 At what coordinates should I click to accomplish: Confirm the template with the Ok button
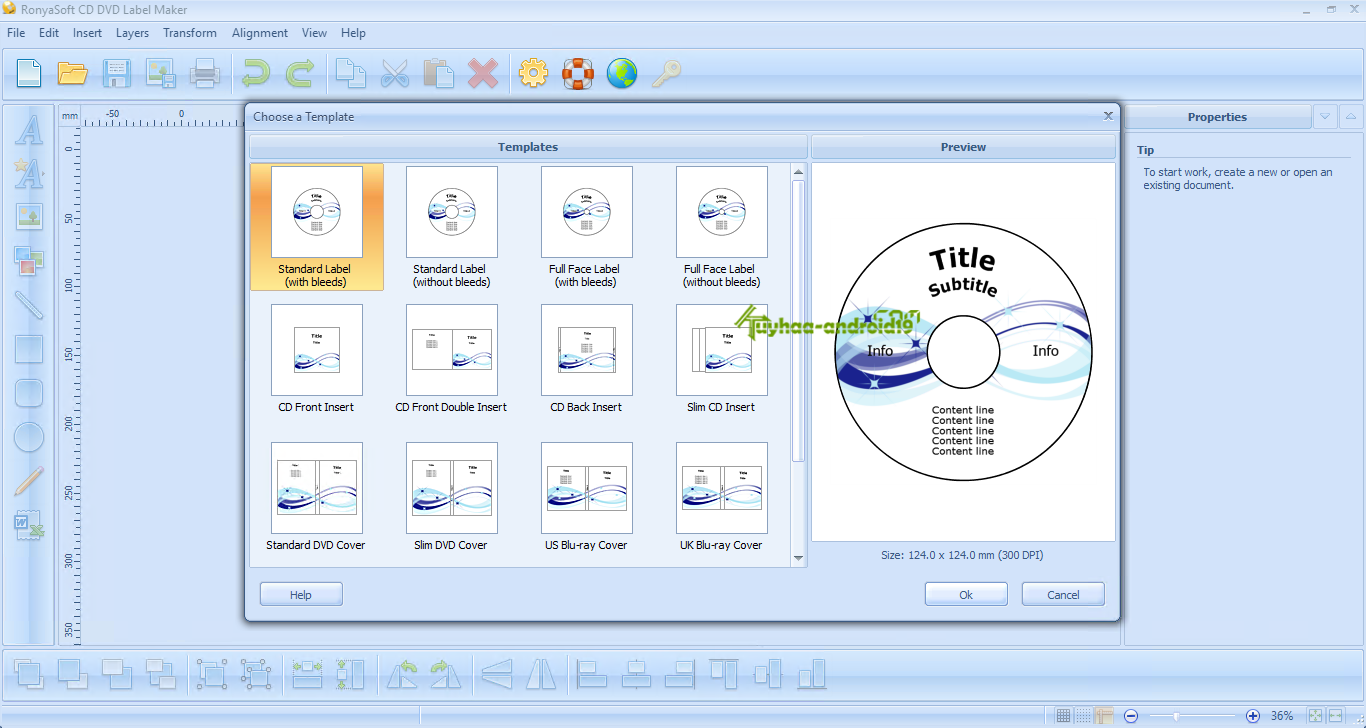(x=966, y=594)
